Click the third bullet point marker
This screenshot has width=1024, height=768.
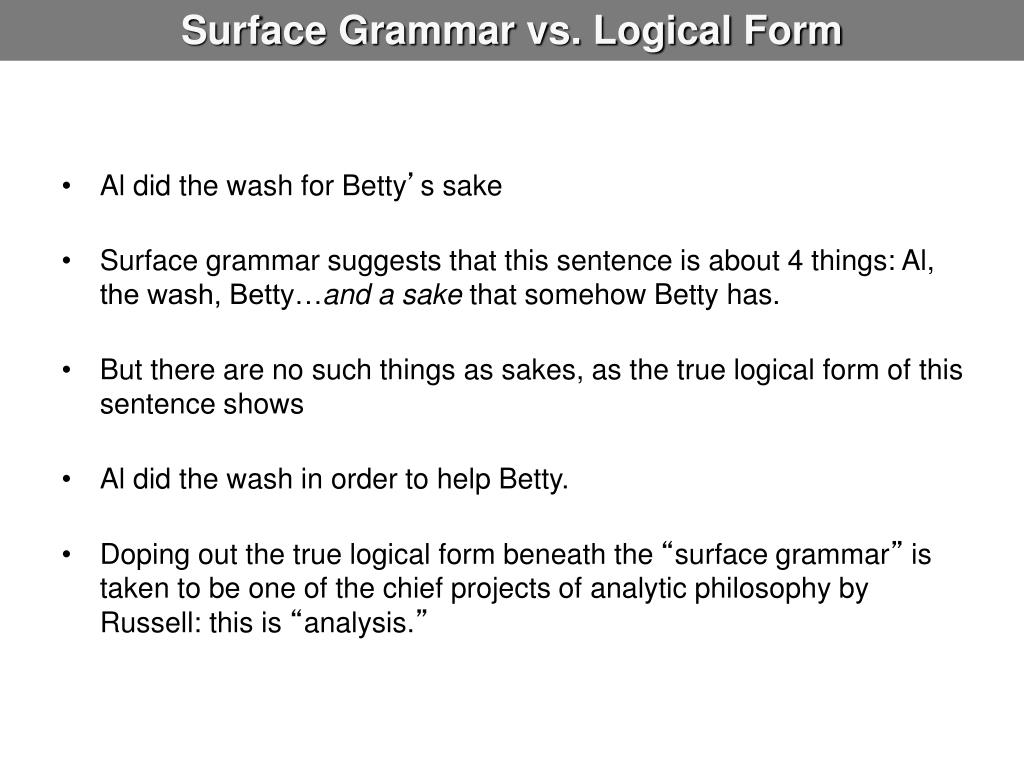[66, 371]
